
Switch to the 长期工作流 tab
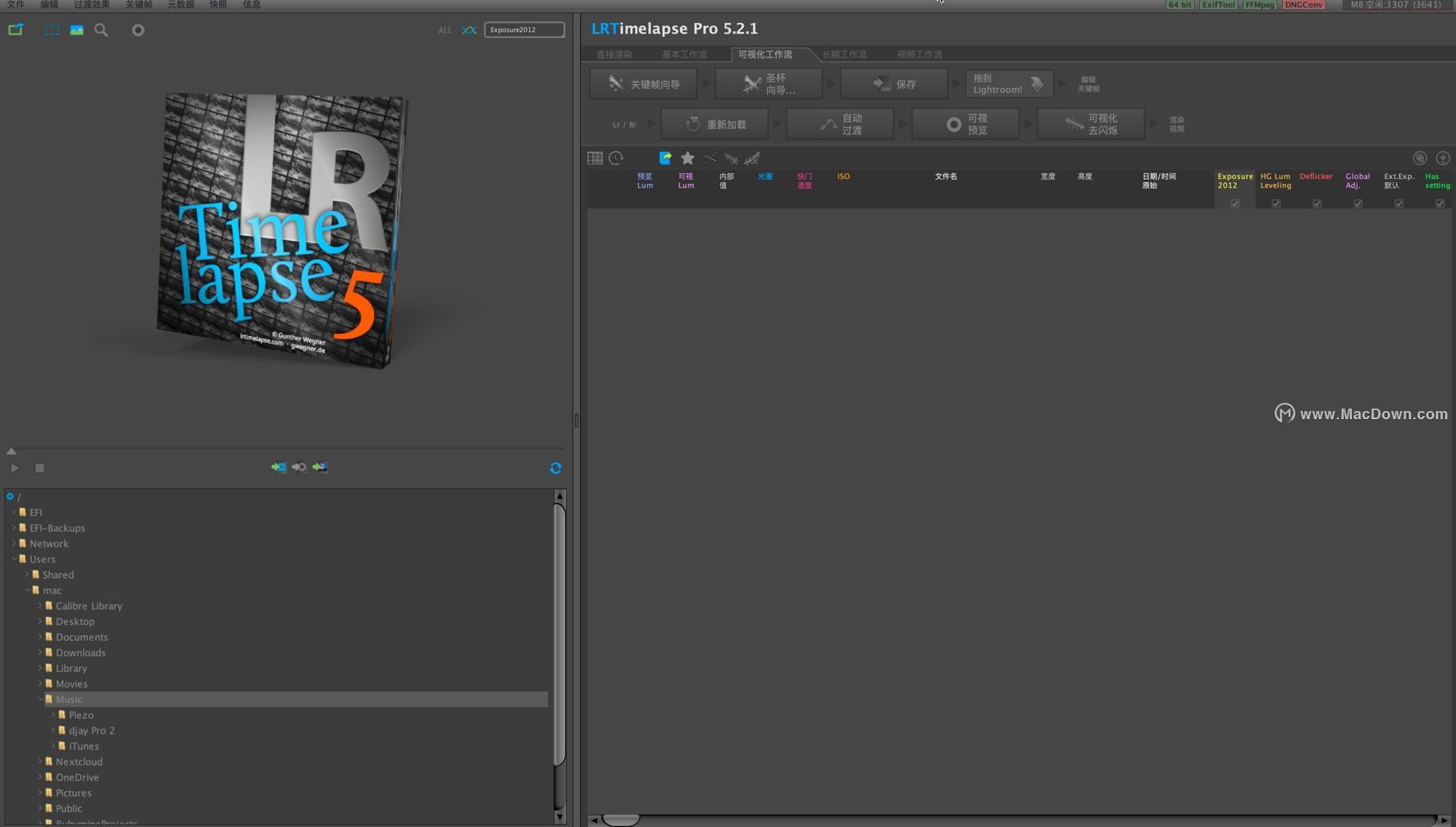click(x=844, y=54)
